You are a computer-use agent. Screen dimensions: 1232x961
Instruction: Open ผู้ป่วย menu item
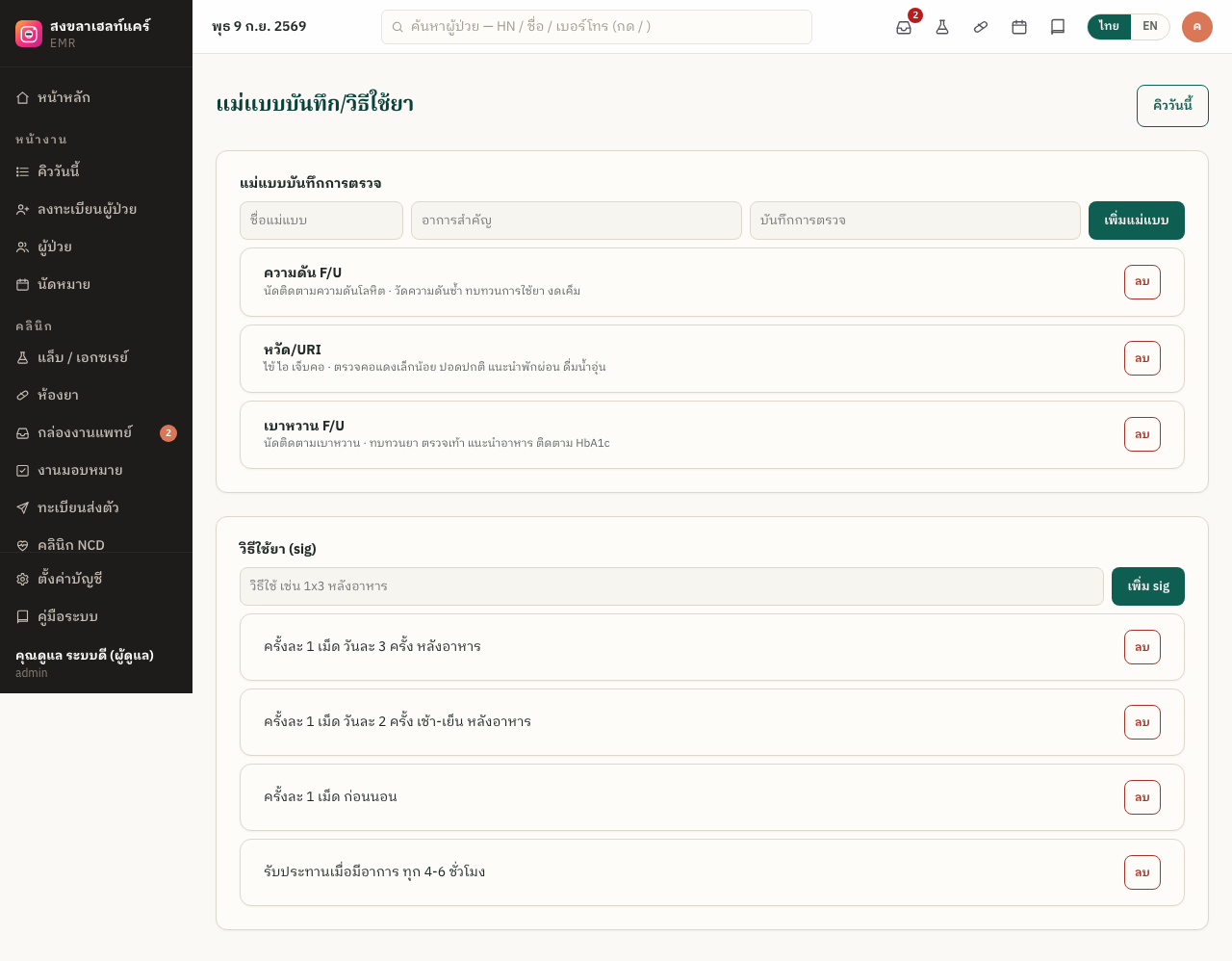click(x=96, y=247)
